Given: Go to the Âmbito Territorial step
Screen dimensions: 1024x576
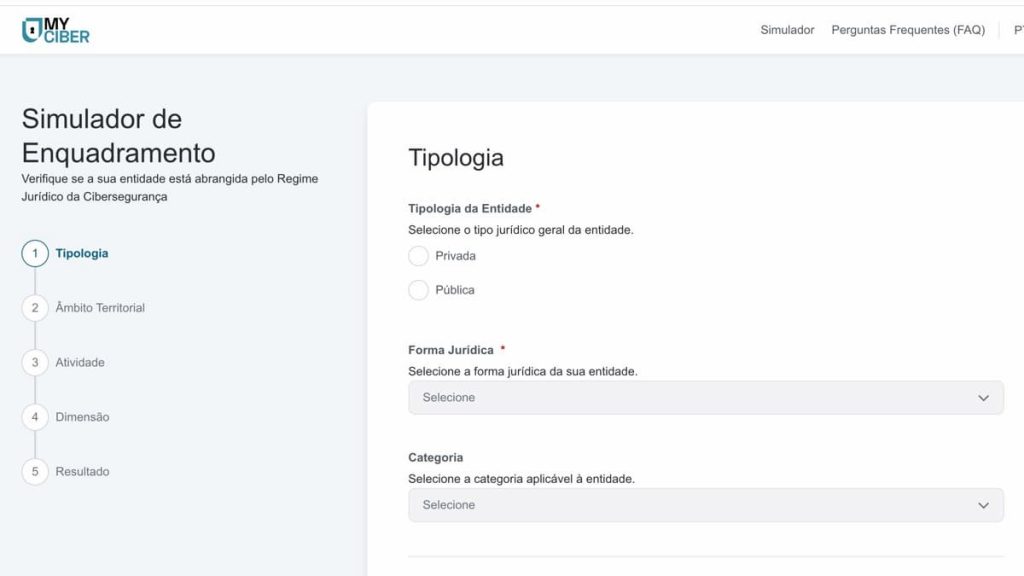Looking at the screenshot, I should (x=100, y=308).
